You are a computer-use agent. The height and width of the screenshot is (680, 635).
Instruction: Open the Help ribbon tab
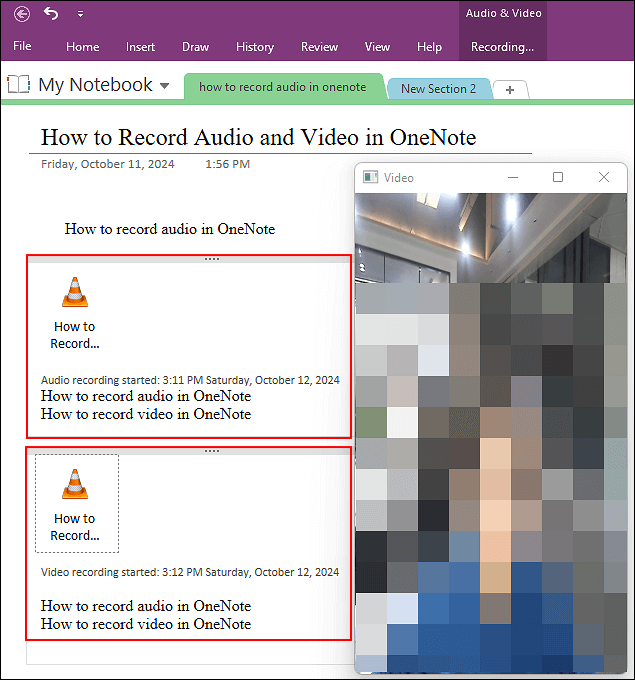429,46
